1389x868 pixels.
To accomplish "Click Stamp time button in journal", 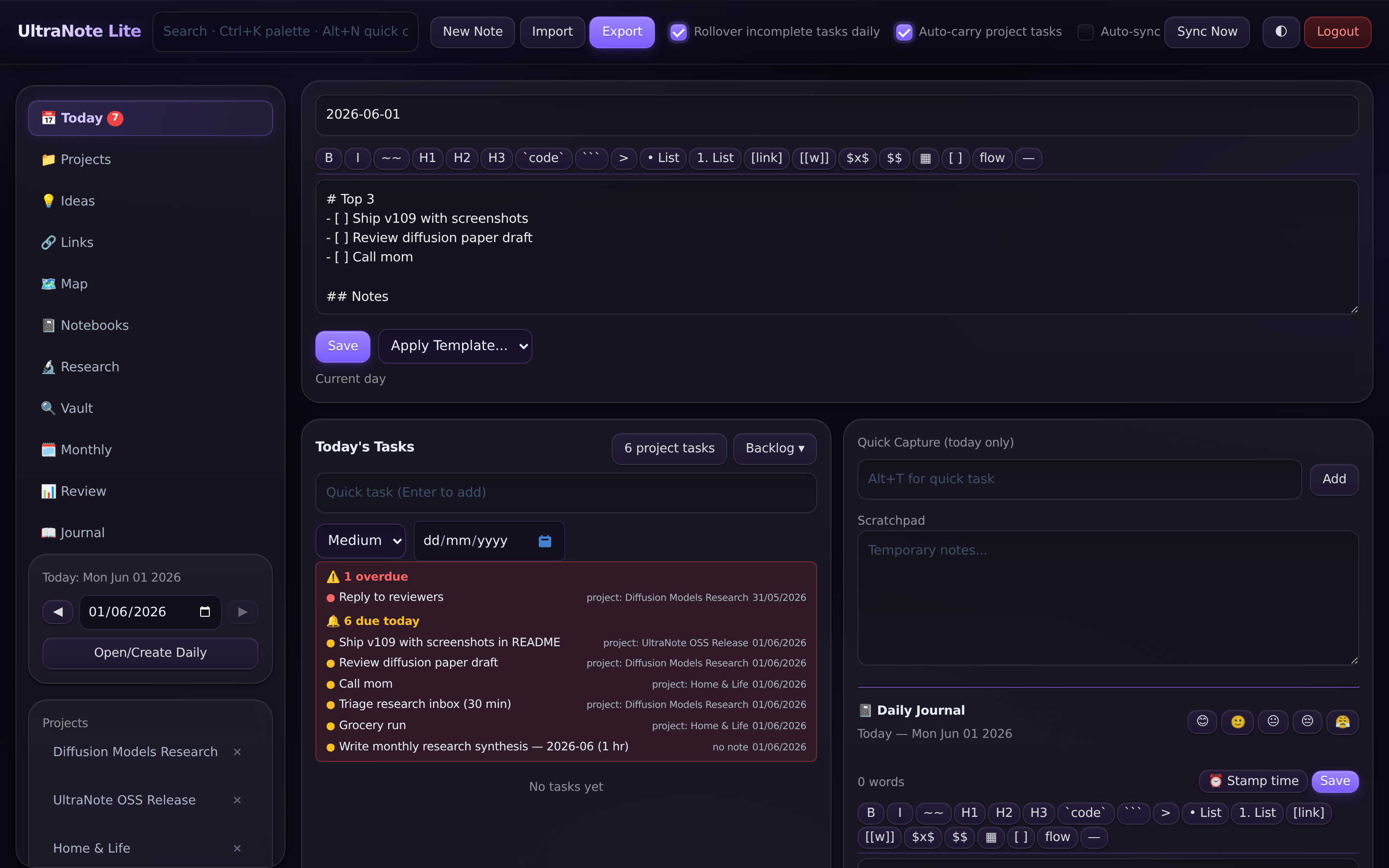I will point(1253,781).
